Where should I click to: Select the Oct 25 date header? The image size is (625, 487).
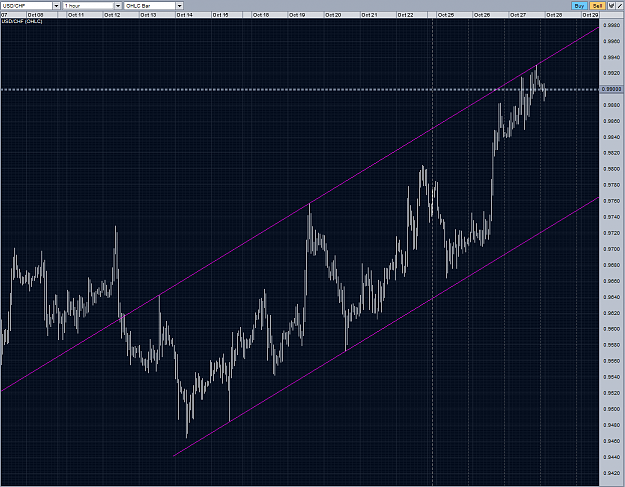(x=446, y=15)
